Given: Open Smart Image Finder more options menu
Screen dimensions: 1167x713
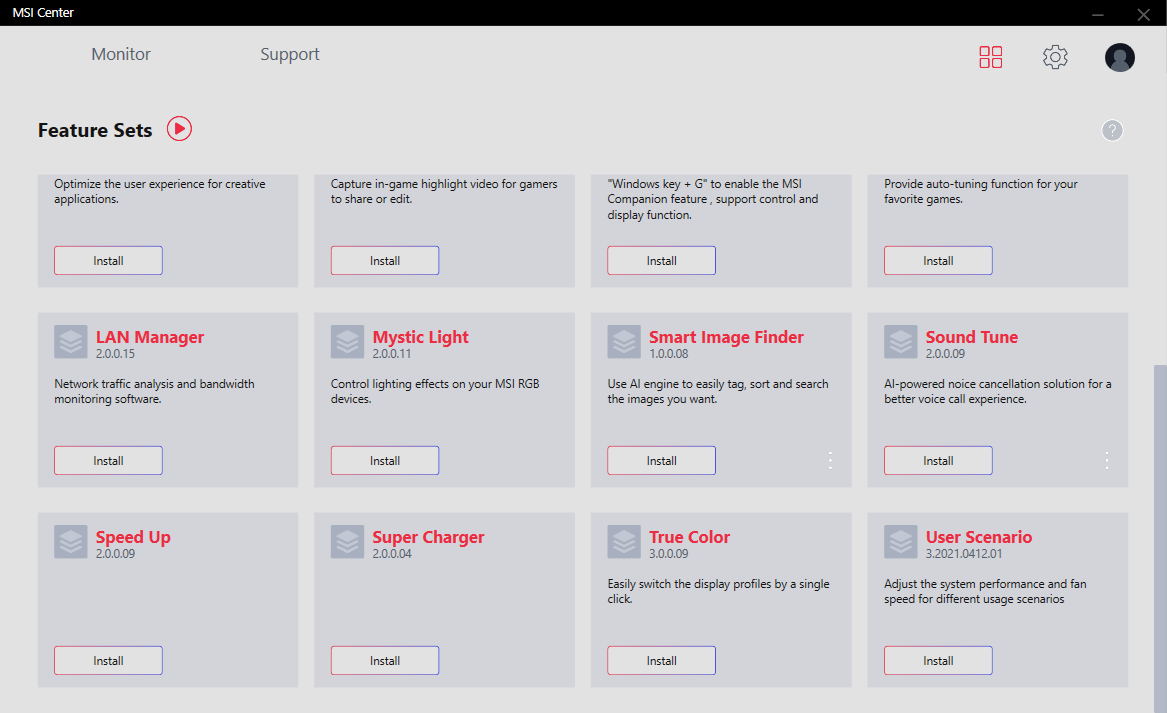Looking at the screenshot, I should point(830,460).
